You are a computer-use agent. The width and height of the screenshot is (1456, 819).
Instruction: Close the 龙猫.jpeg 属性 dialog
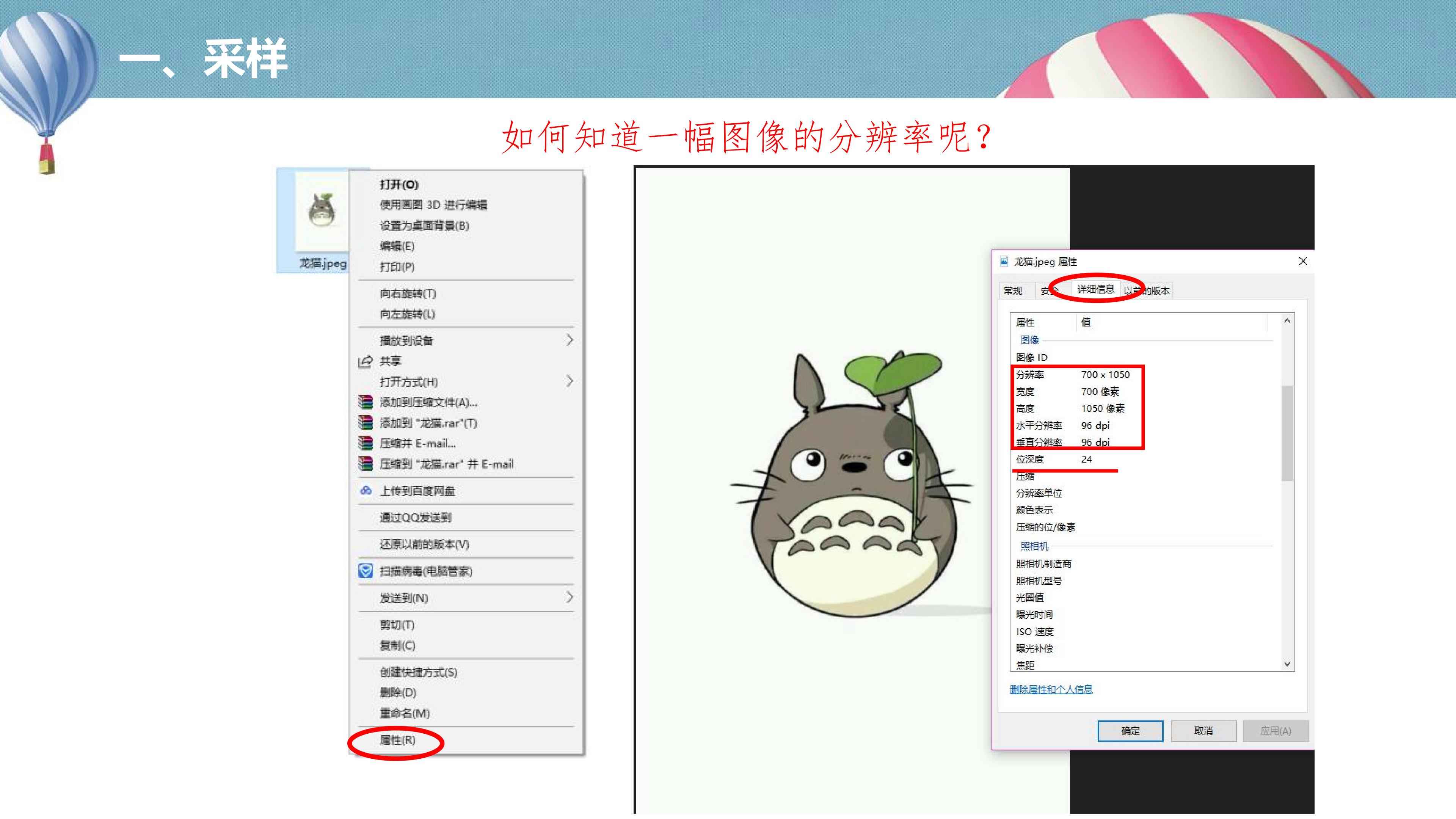pos(1303,261)
